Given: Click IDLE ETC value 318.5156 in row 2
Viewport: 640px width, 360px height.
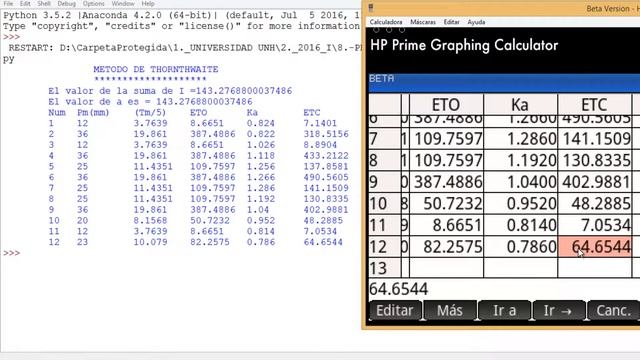Looking at the screenshot, I should pyautogui.click(x=326, y=134).
